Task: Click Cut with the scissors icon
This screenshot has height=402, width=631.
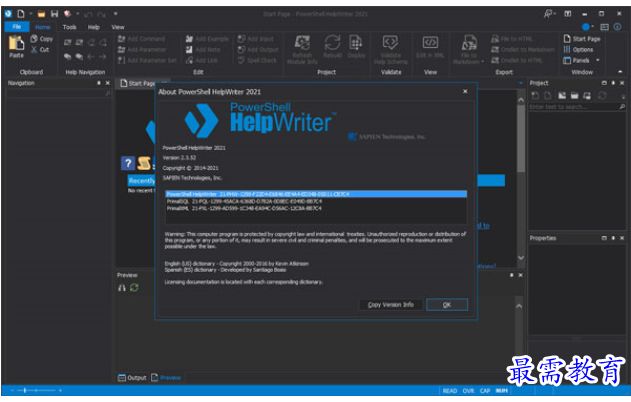Action: point(40,49)
